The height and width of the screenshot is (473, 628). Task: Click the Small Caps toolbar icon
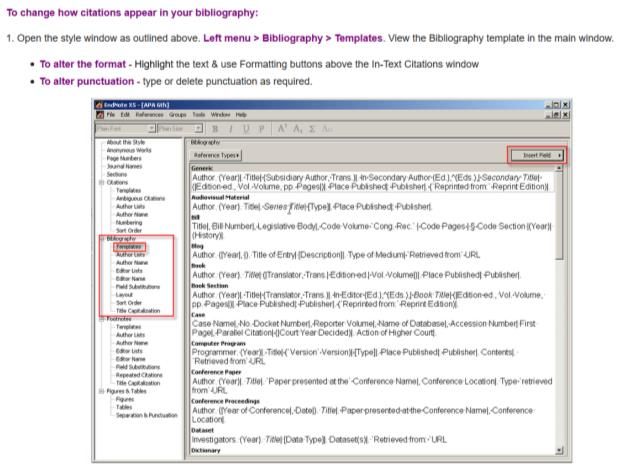click(327, 129)
